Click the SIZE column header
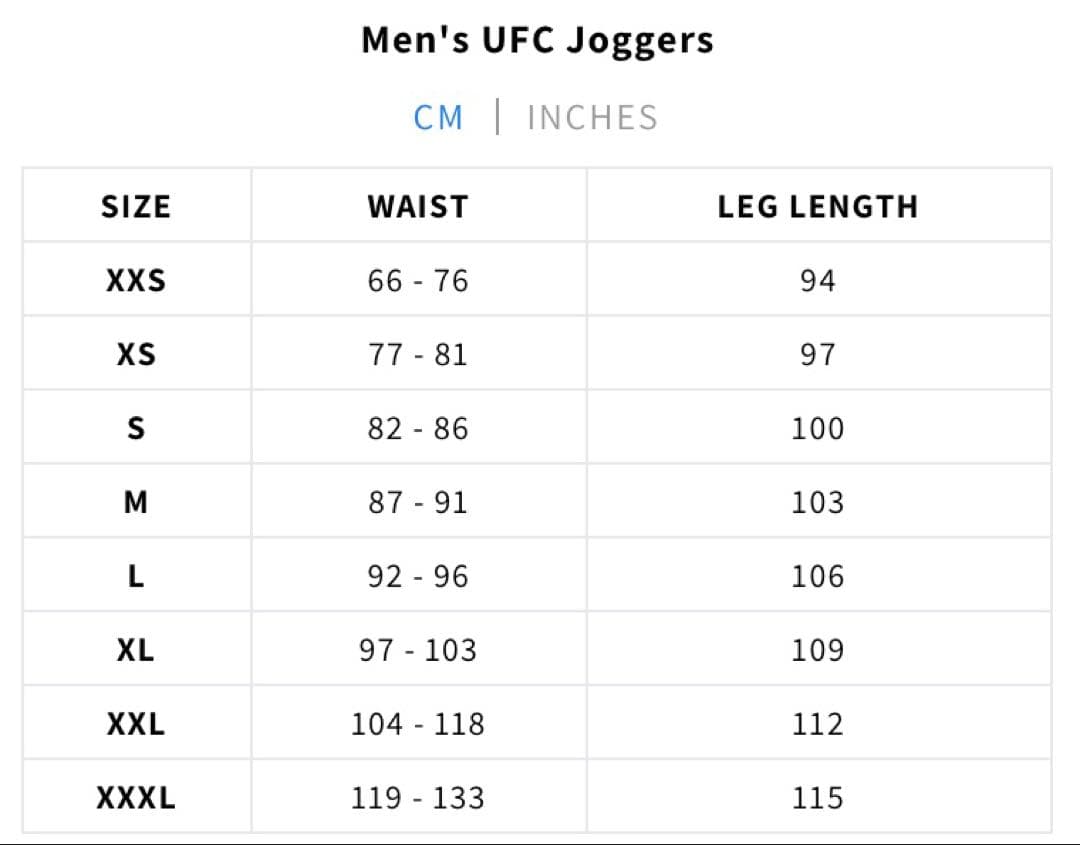The height and width of the screenshot is (845, 1080). coord(135,206)
